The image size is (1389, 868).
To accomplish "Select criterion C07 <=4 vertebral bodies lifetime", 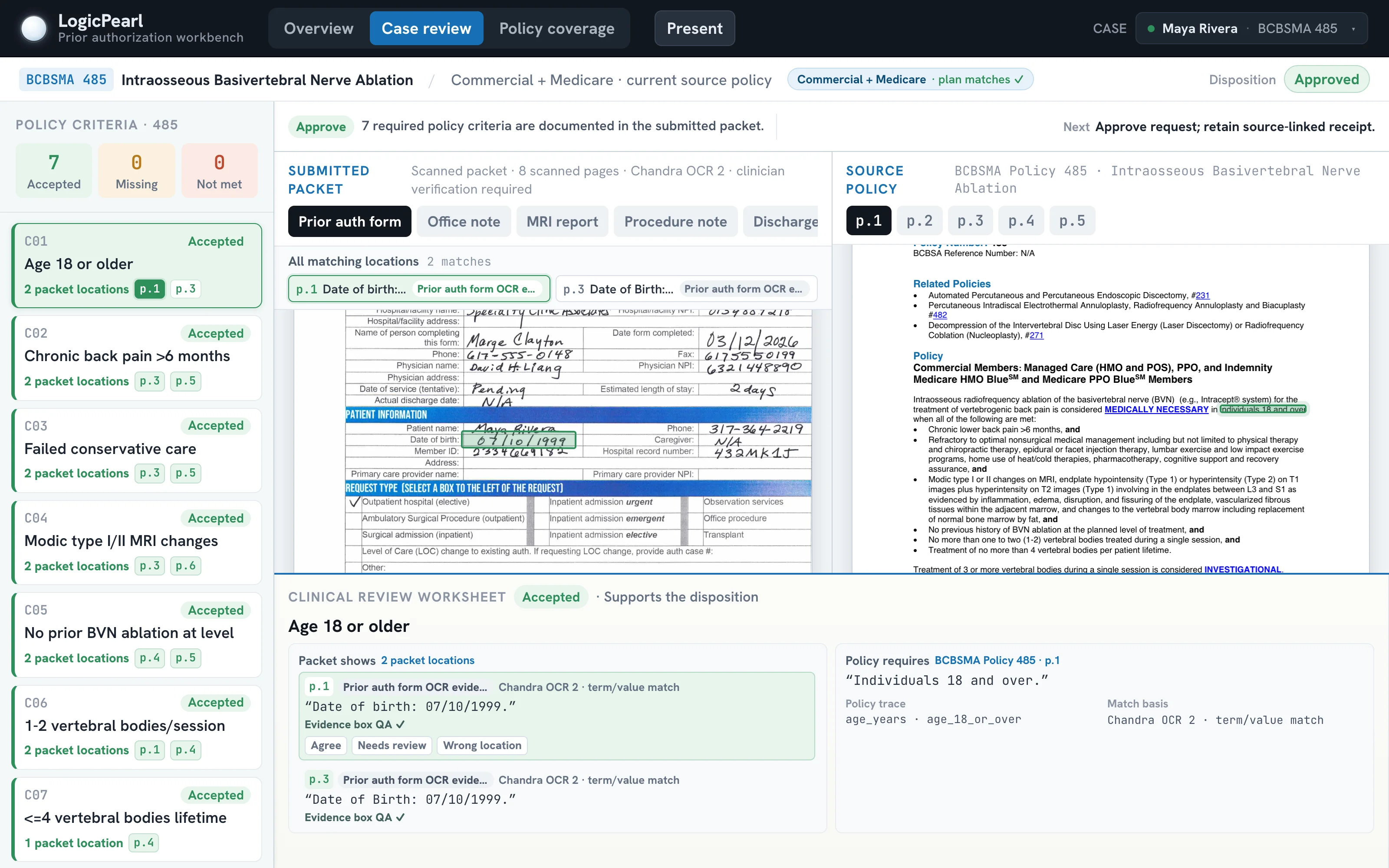I will pyautogui.click(x=137, y=820).
